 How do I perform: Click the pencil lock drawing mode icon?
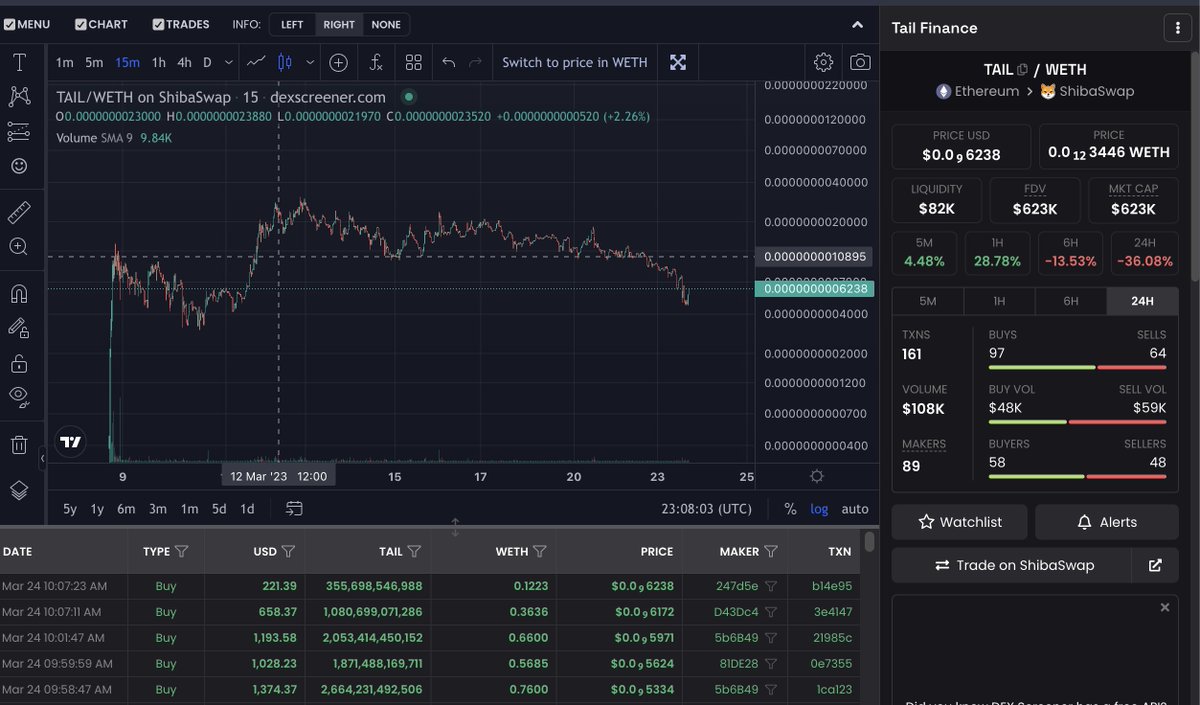tap(19, 328)
